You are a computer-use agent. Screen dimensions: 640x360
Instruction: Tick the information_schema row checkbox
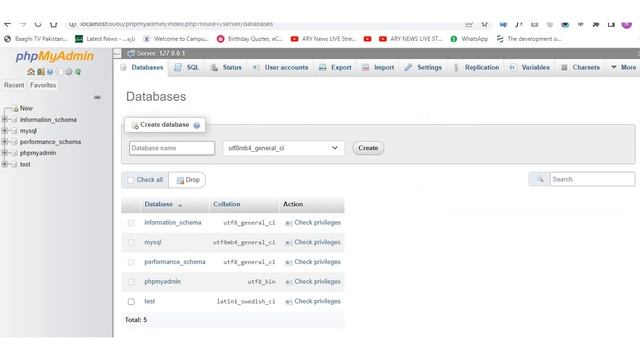131,223
